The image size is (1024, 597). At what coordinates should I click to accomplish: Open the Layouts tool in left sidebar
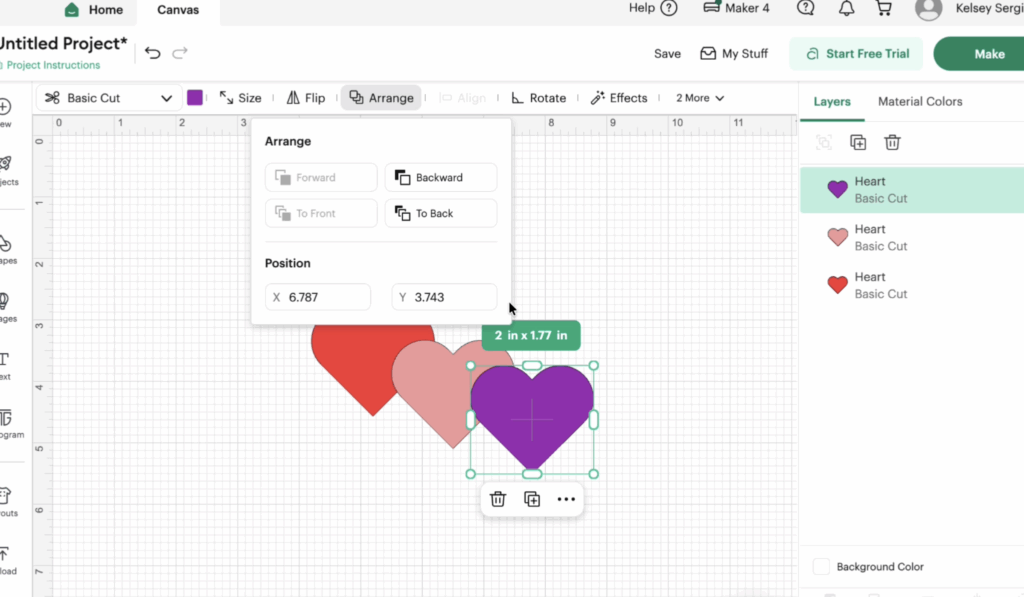[5, 502]
